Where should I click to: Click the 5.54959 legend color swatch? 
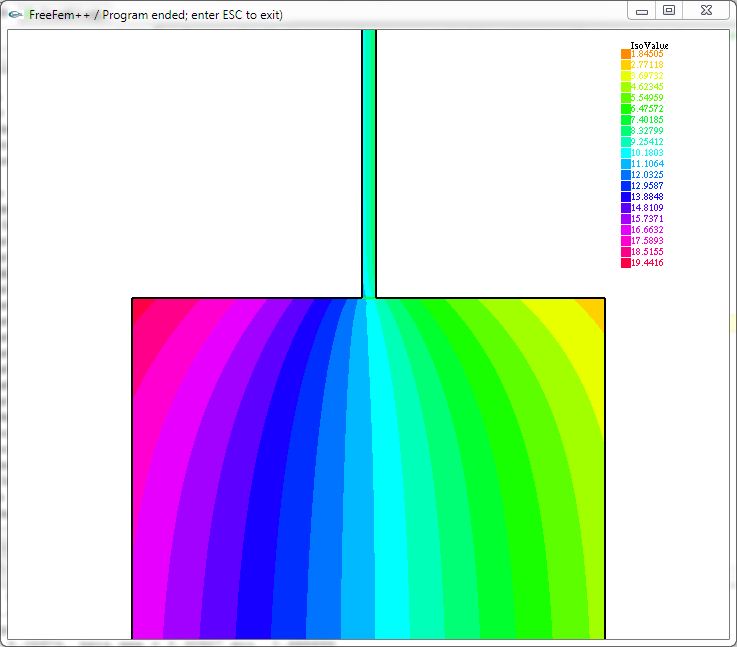pos(626,98)
